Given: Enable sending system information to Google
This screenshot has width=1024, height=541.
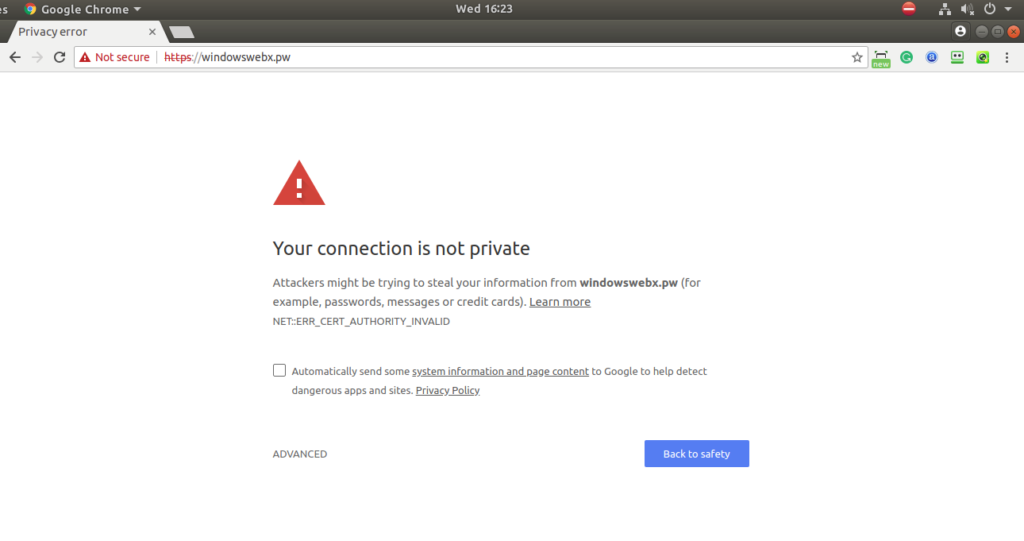Looking at the screenshot, I should click(x=279, y=370).
